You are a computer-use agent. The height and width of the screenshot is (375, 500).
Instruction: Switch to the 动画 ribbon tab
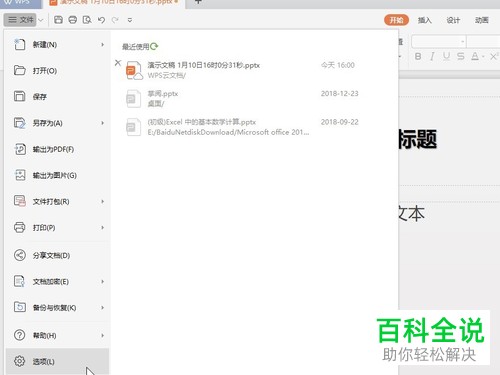482,20
